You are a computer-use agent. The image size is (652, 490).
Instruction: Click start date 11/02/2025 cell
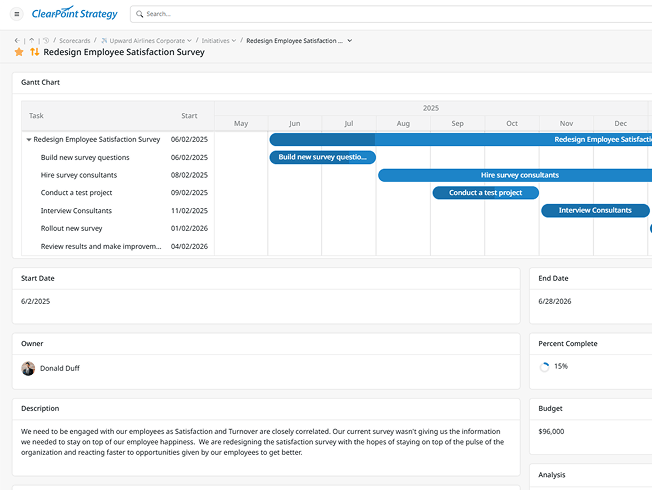[x=189, y=211]
